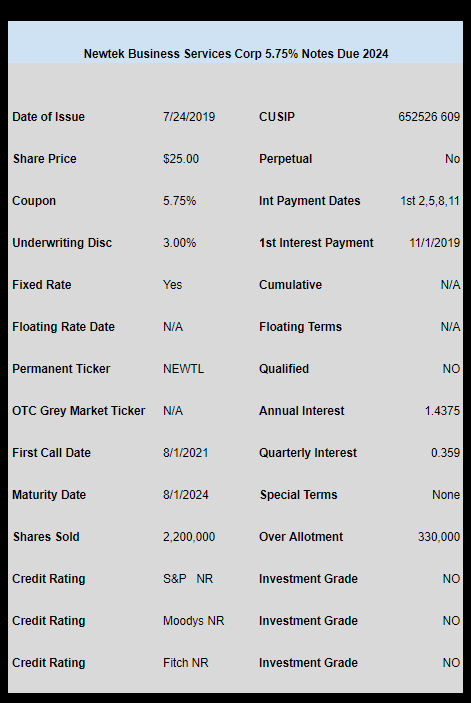Select the S&P NR credit rating
Image resolution: width=471 pixels, height=703 pixels.
(188, 579)
